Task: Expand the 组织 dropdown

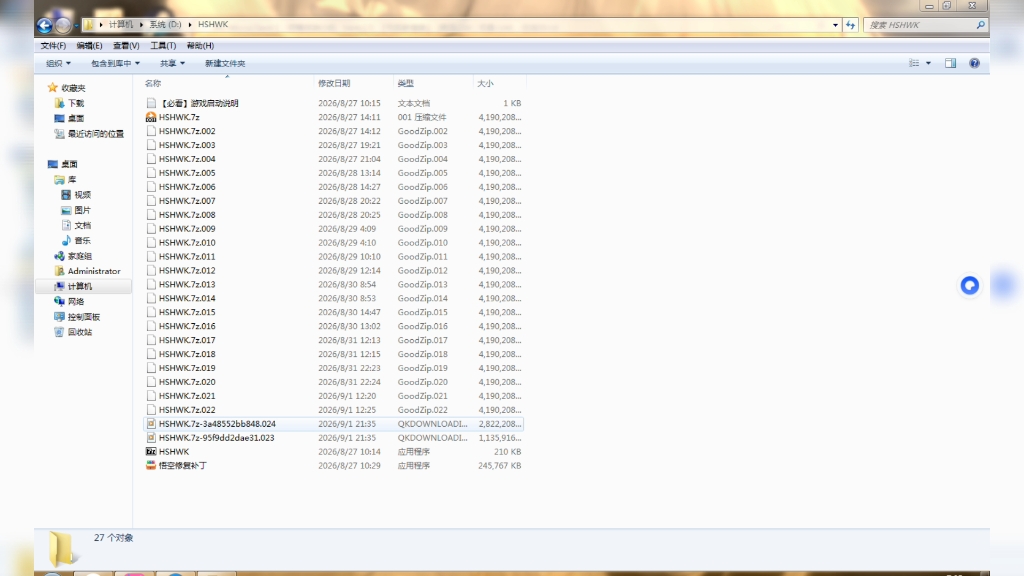Action: click(x=58, y=63)
